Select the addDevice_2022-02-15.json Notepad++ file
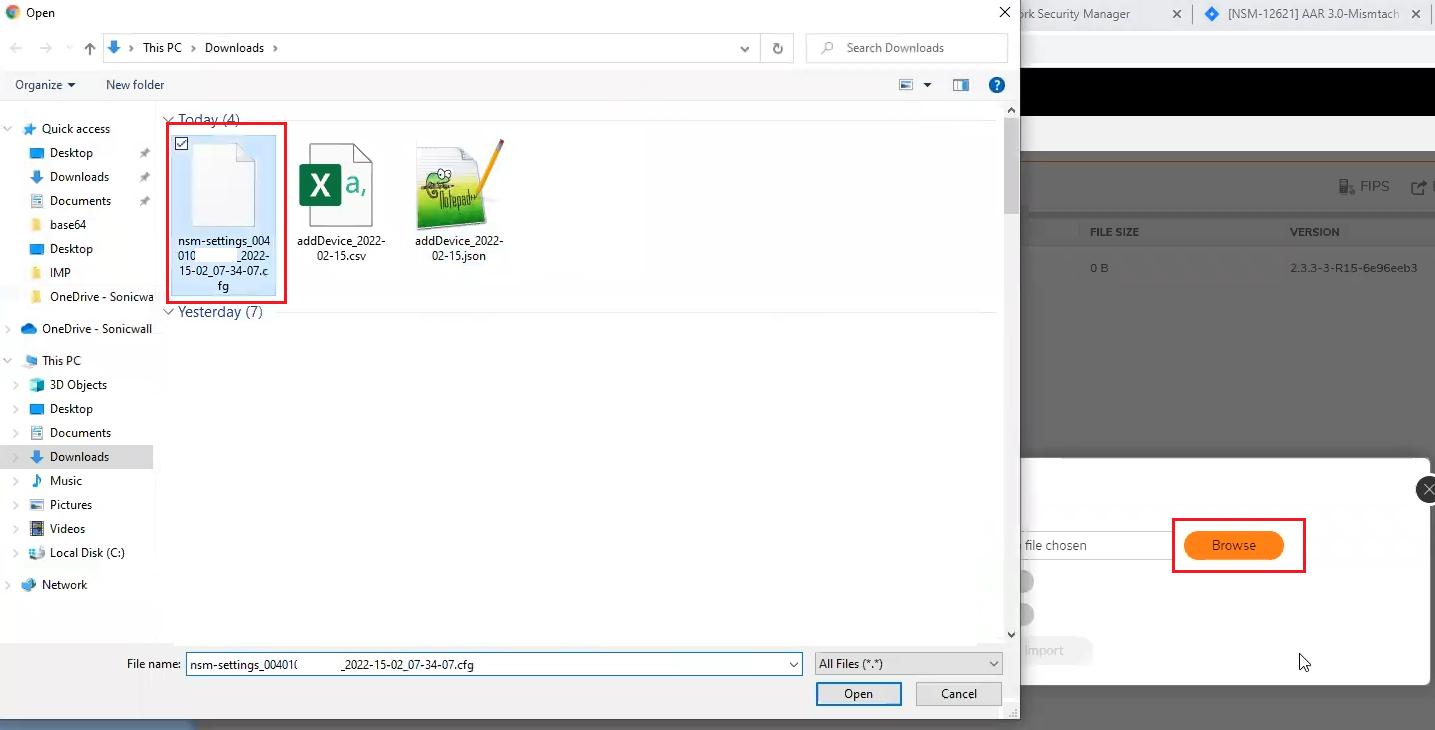This screenshot has height=730, width=1435. click(x=459, y=186)
